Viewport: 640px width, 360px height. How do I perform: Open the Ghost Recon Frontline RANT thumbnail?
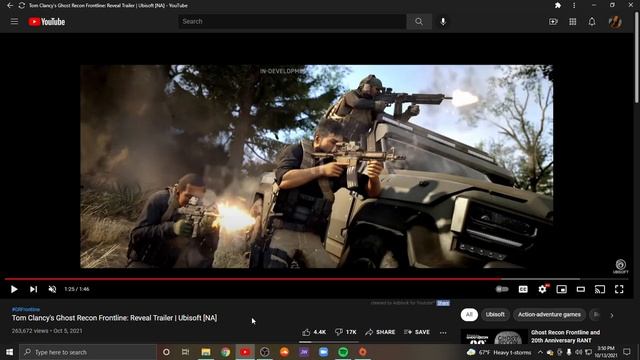pyautogui.click(x=494, y=336)
